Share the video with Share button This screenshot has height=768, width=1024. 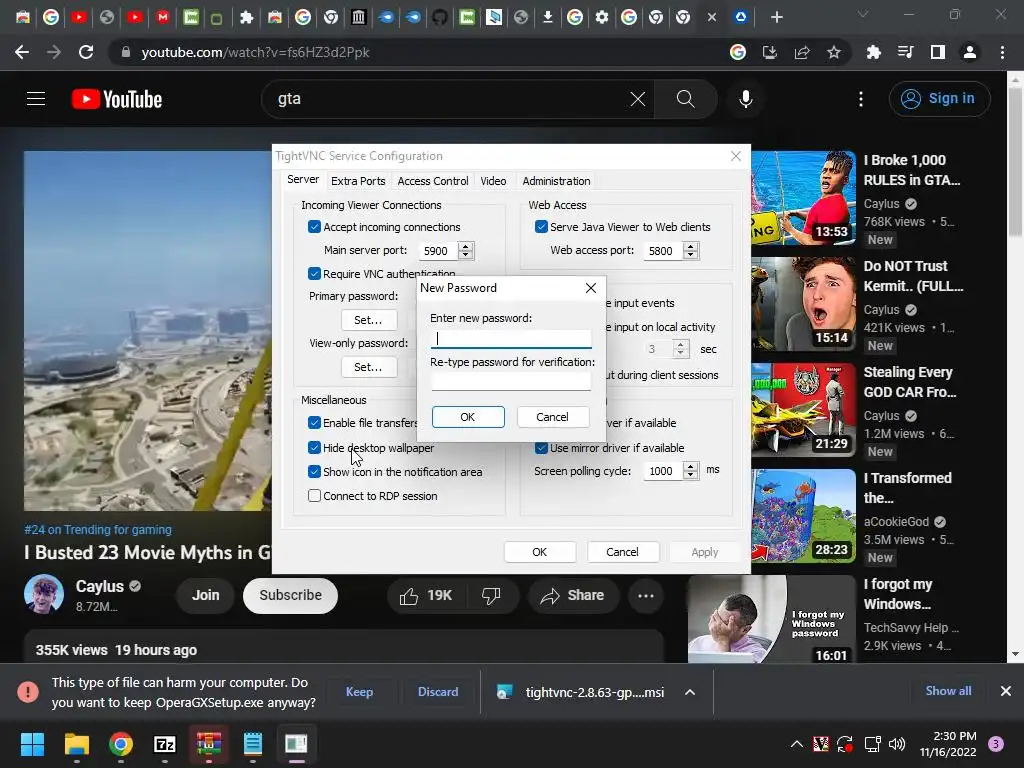coord(573,596)
